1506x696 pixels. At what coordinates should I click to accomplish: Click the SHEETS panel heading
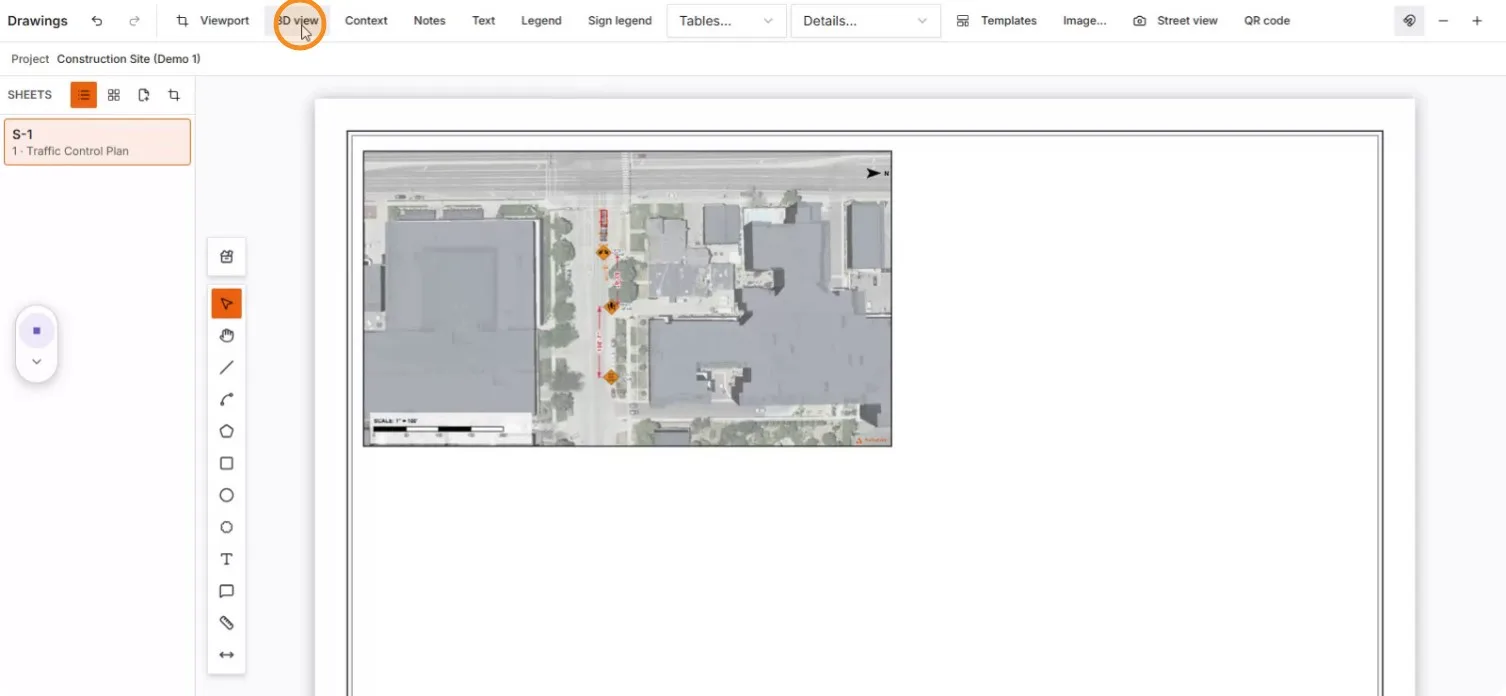[x=30, y=95]
